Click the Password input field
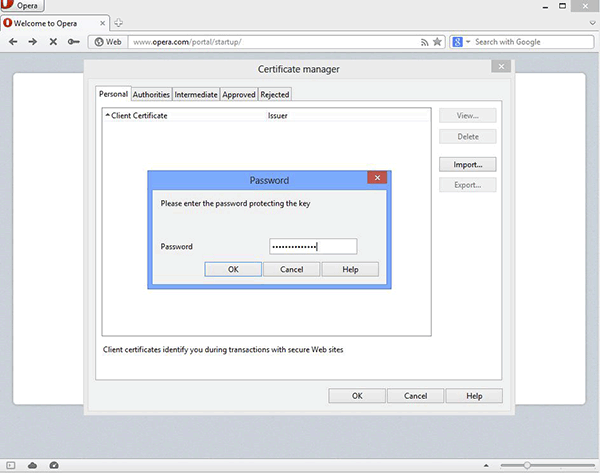Image resolution: width=600 pixels, height=473 pixels. tap(313, 246)
